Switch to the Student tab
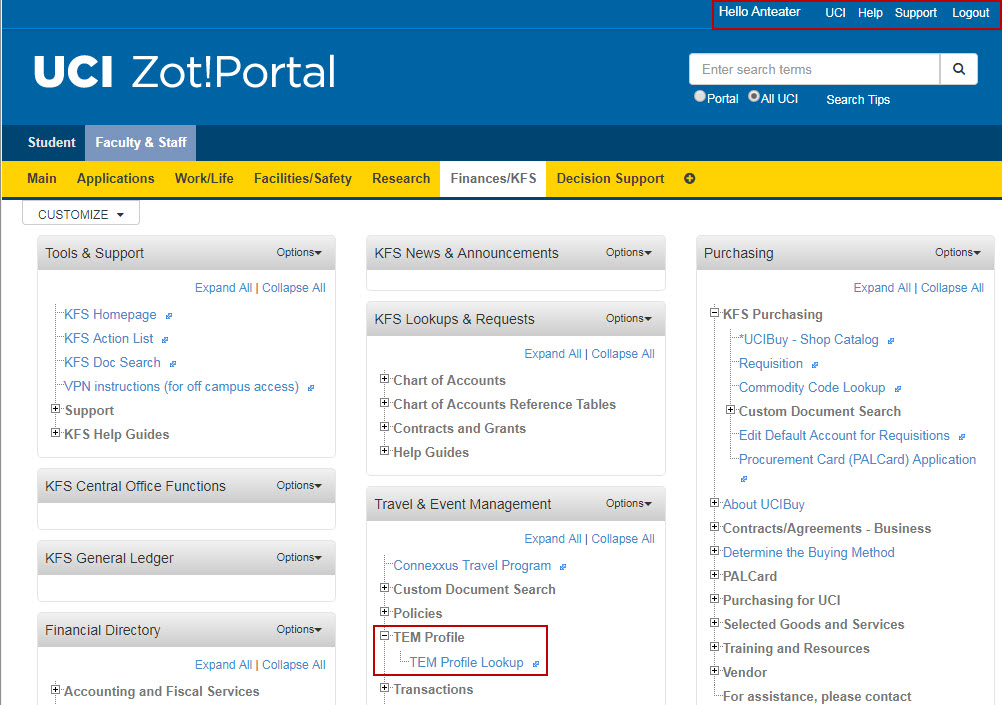Viewport: 1002px width, 705px height. (51, 143)
